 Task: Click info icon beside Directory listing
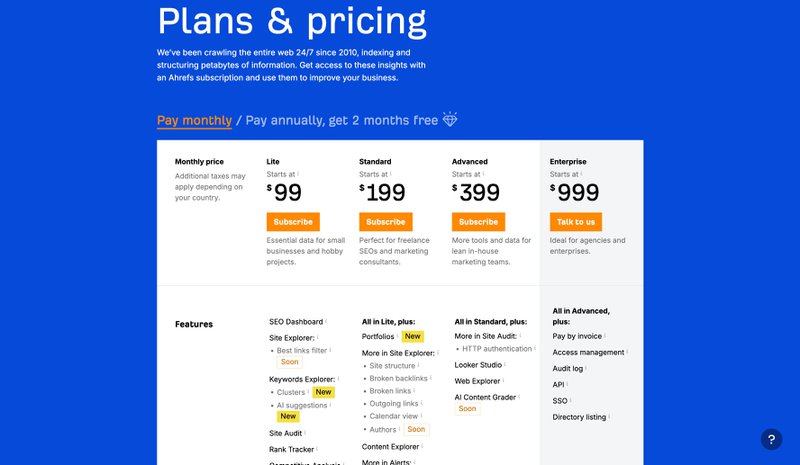(610, 416)
